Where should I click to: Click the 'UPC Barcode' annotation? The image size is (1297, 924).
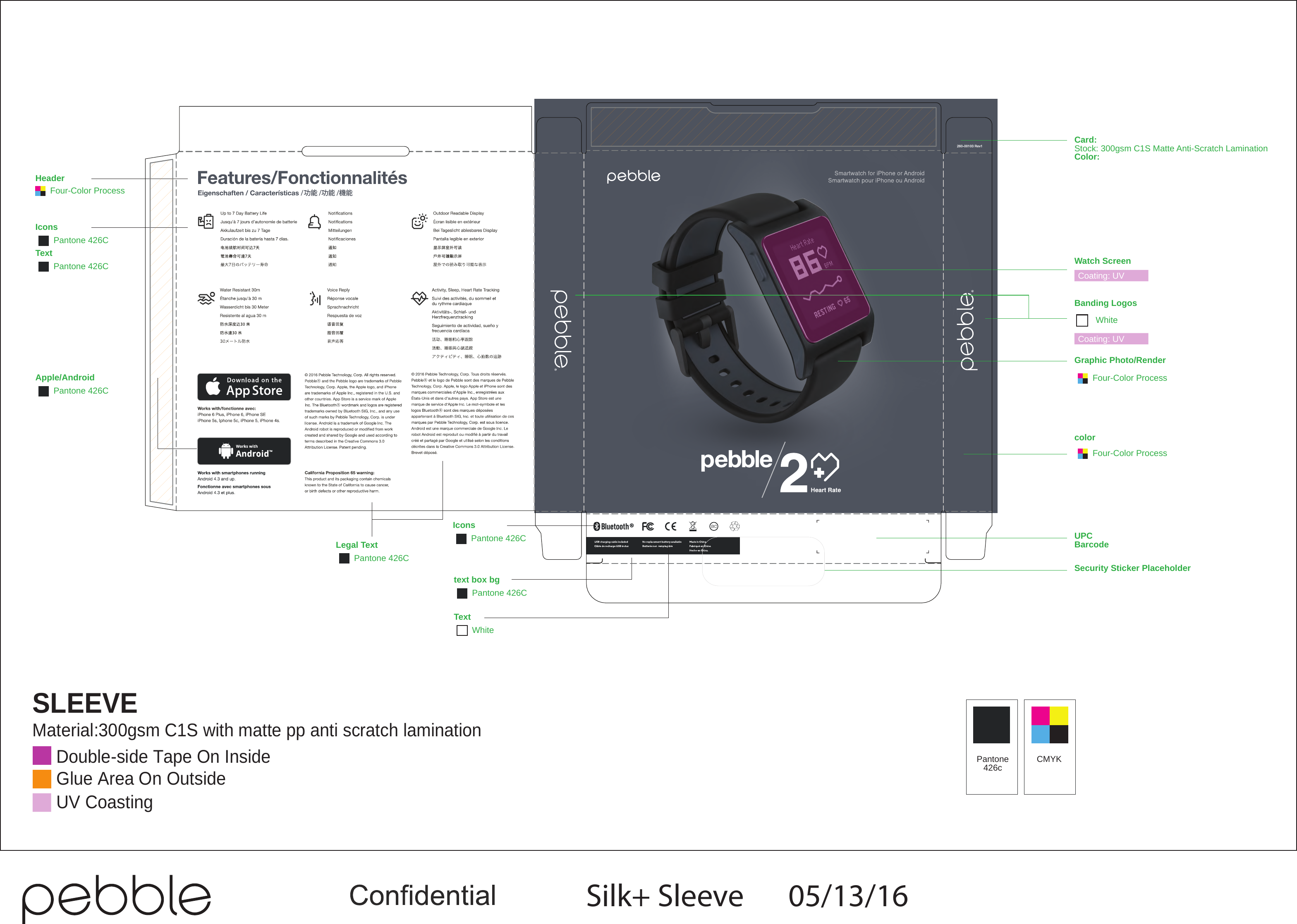click(1091, 540)
